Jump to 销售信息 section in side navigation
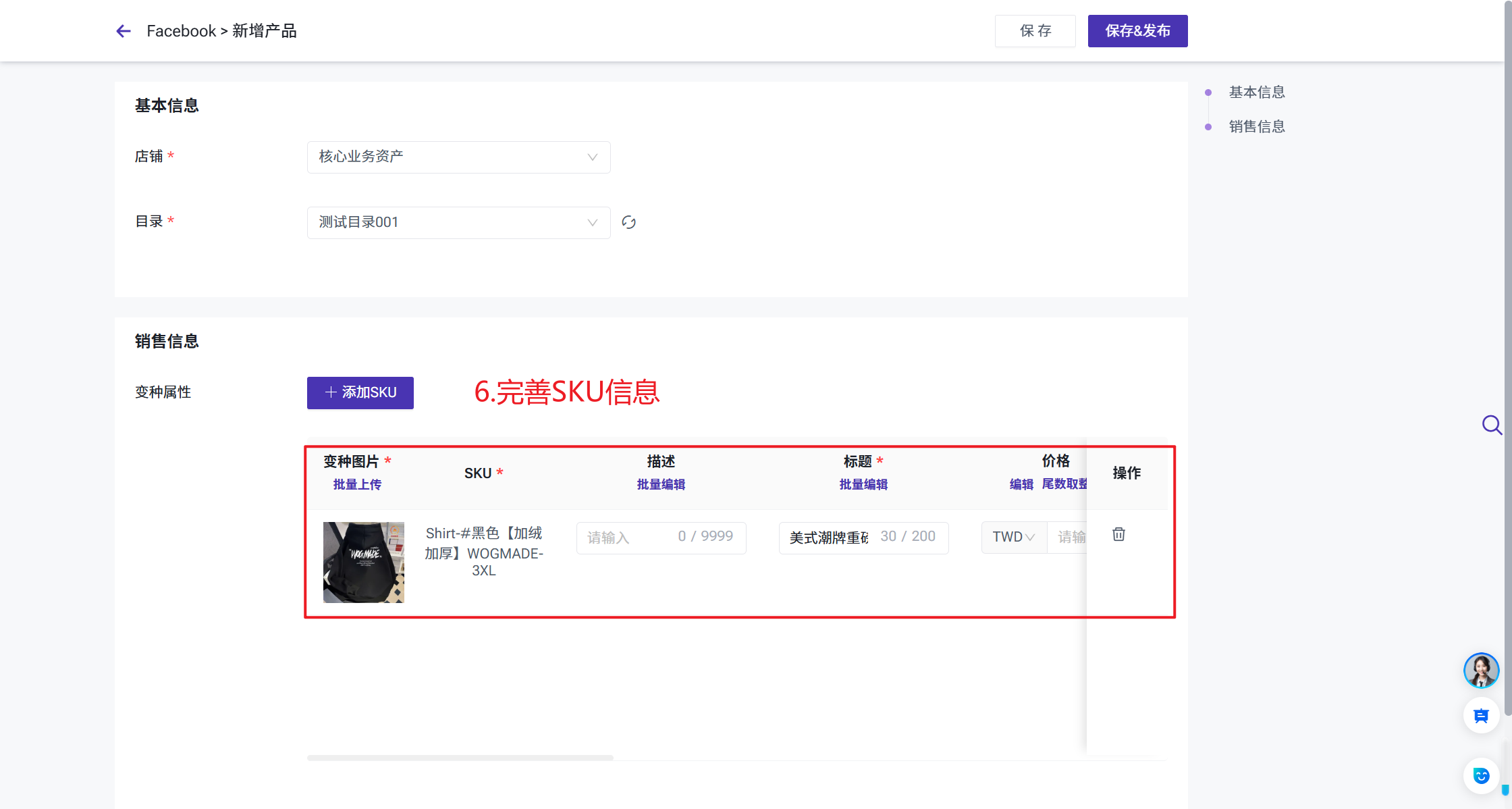 tap(1256, 126)
